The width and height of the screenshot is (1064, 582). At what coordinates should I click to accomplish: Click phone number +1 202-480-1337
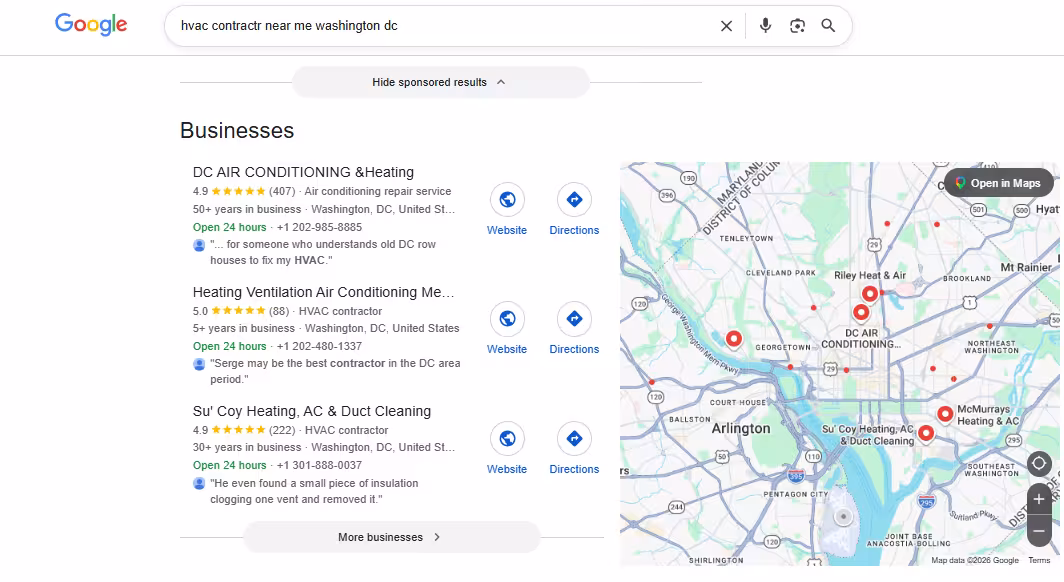point(319,346)
